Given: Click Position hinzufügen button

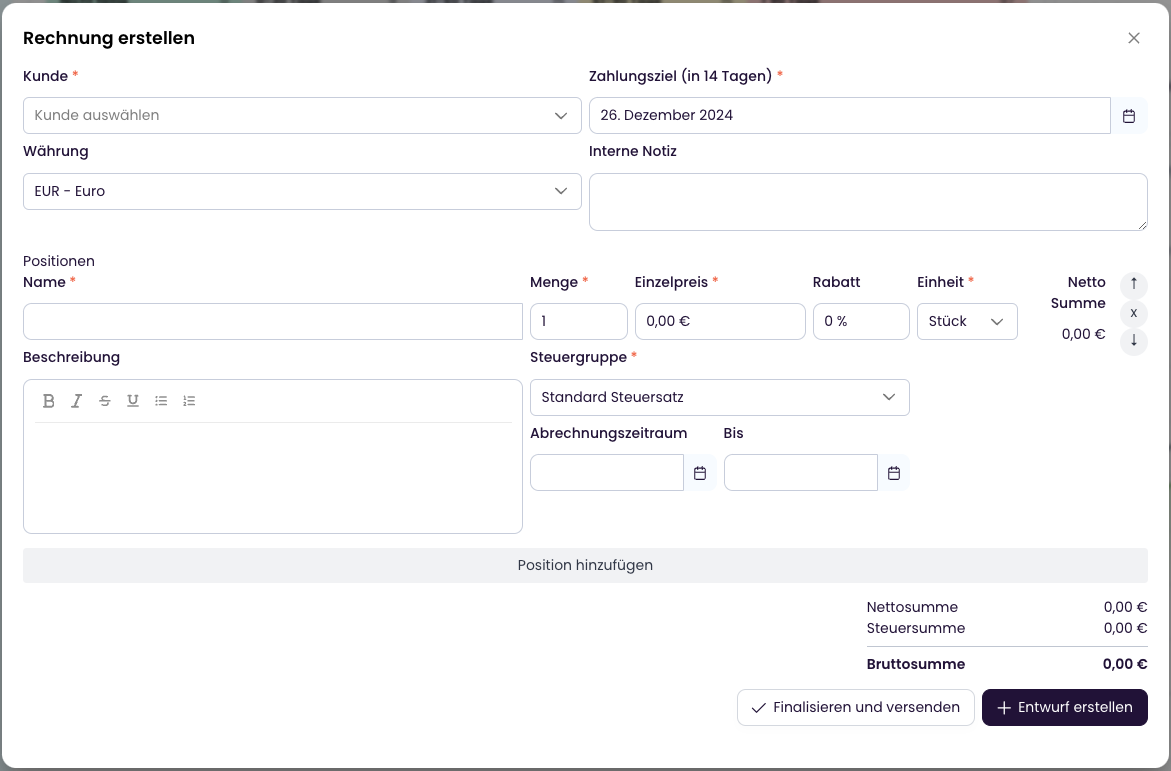Looking at the screenshot, I should click(586, 566).
